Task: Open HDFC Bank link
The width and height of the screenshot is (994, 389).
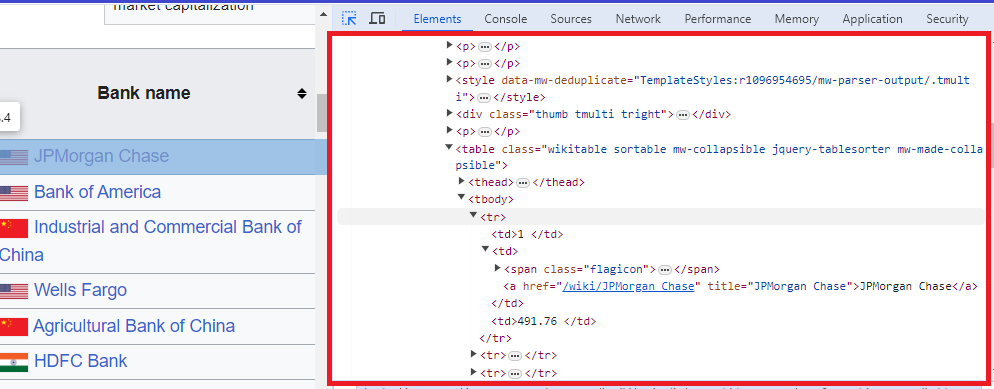Action: pos(81,361)
